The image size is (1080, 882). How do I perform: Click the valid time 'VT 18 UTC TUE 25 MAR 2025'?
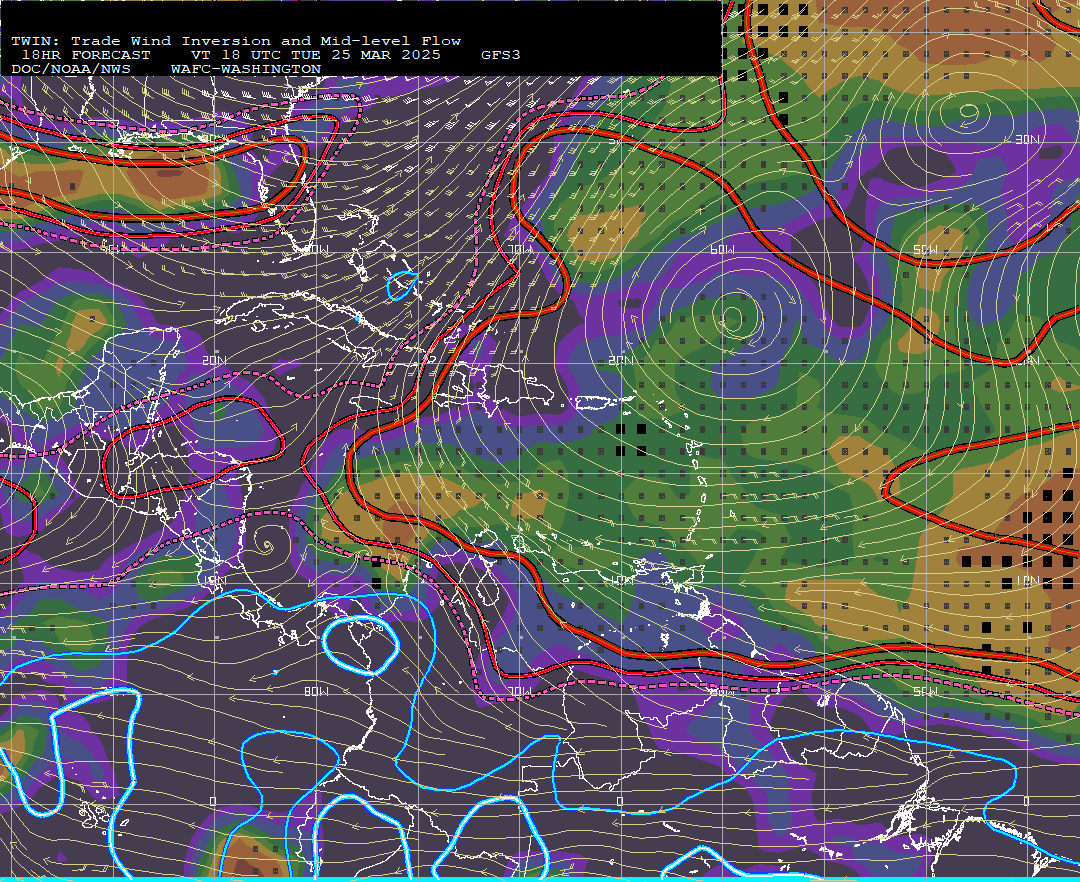tap(315, 55)
